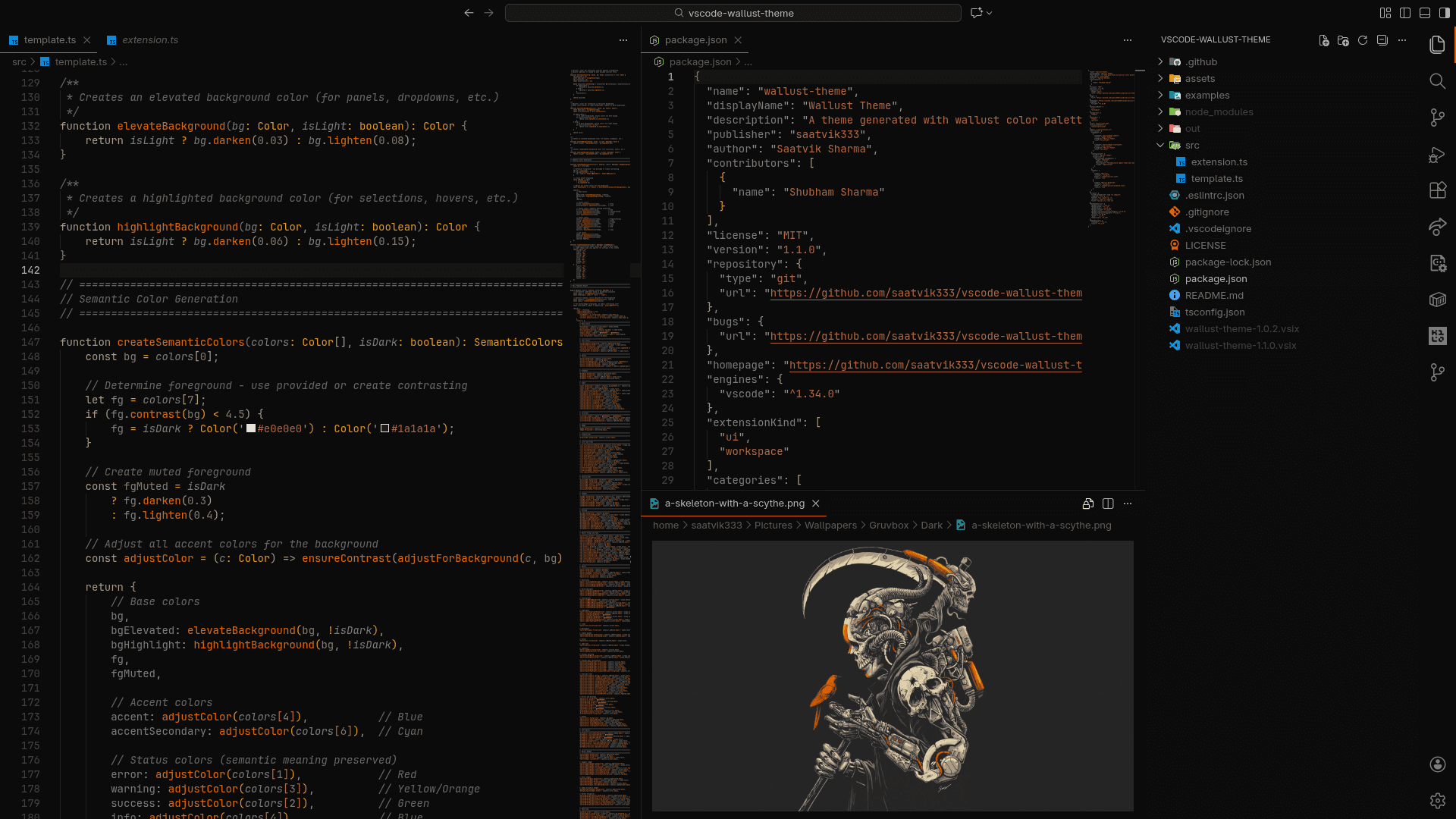
Task: Toggle split editor for the image viewer
Action: pyautogui.click(x=1109, y=503)
